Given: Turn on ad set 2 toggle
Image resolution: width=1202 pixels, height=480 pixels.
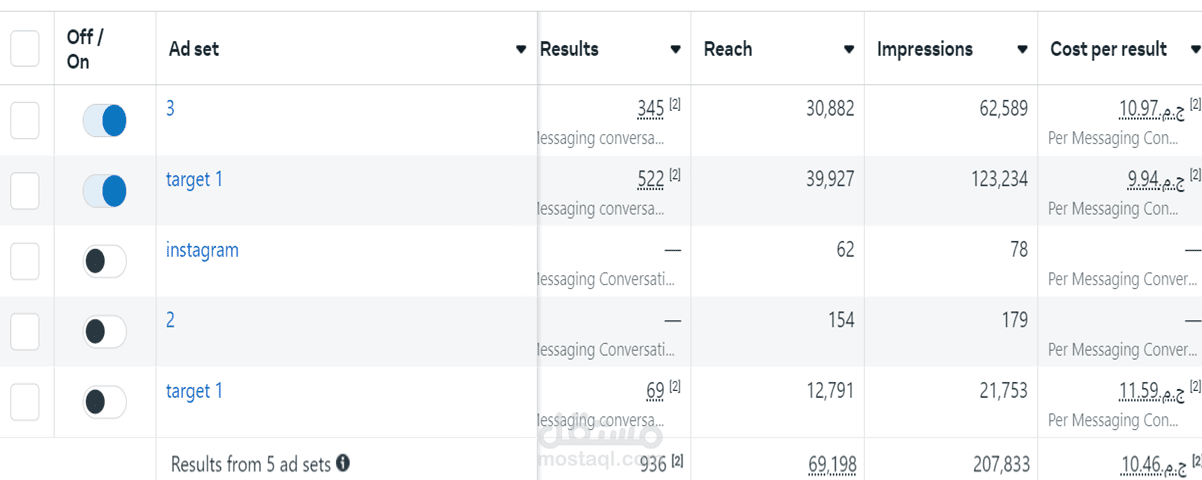Looking at the screenshot, I should point(104,331).
